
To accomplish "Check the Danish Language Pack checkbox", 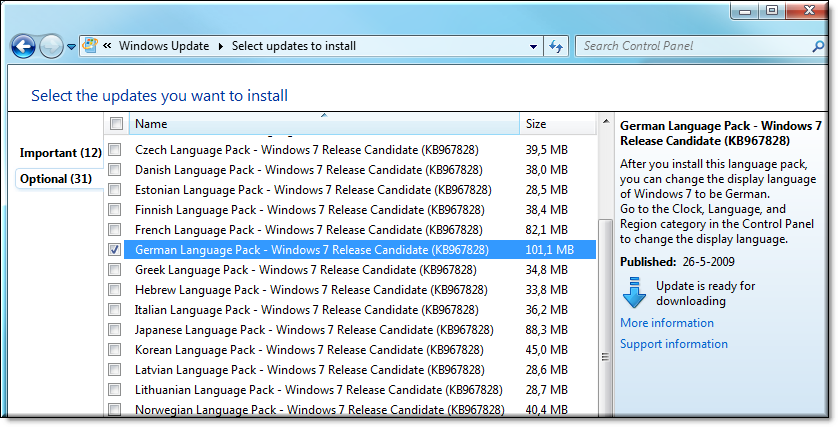I will click(x=114, y=170).
